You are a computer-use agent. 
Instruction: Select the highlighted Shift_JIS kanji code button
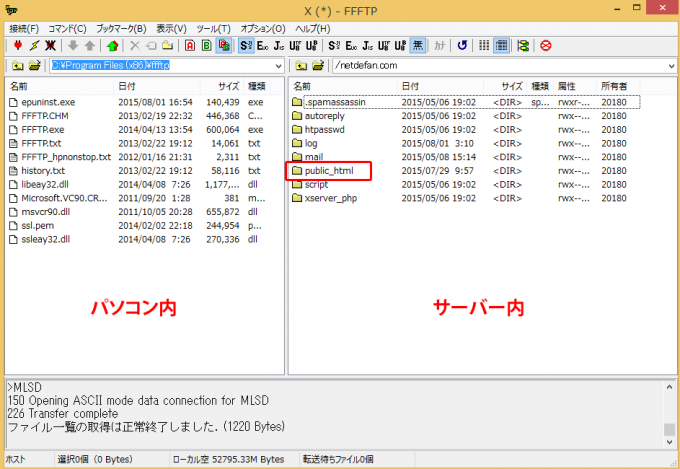click(x=246, y=45)
